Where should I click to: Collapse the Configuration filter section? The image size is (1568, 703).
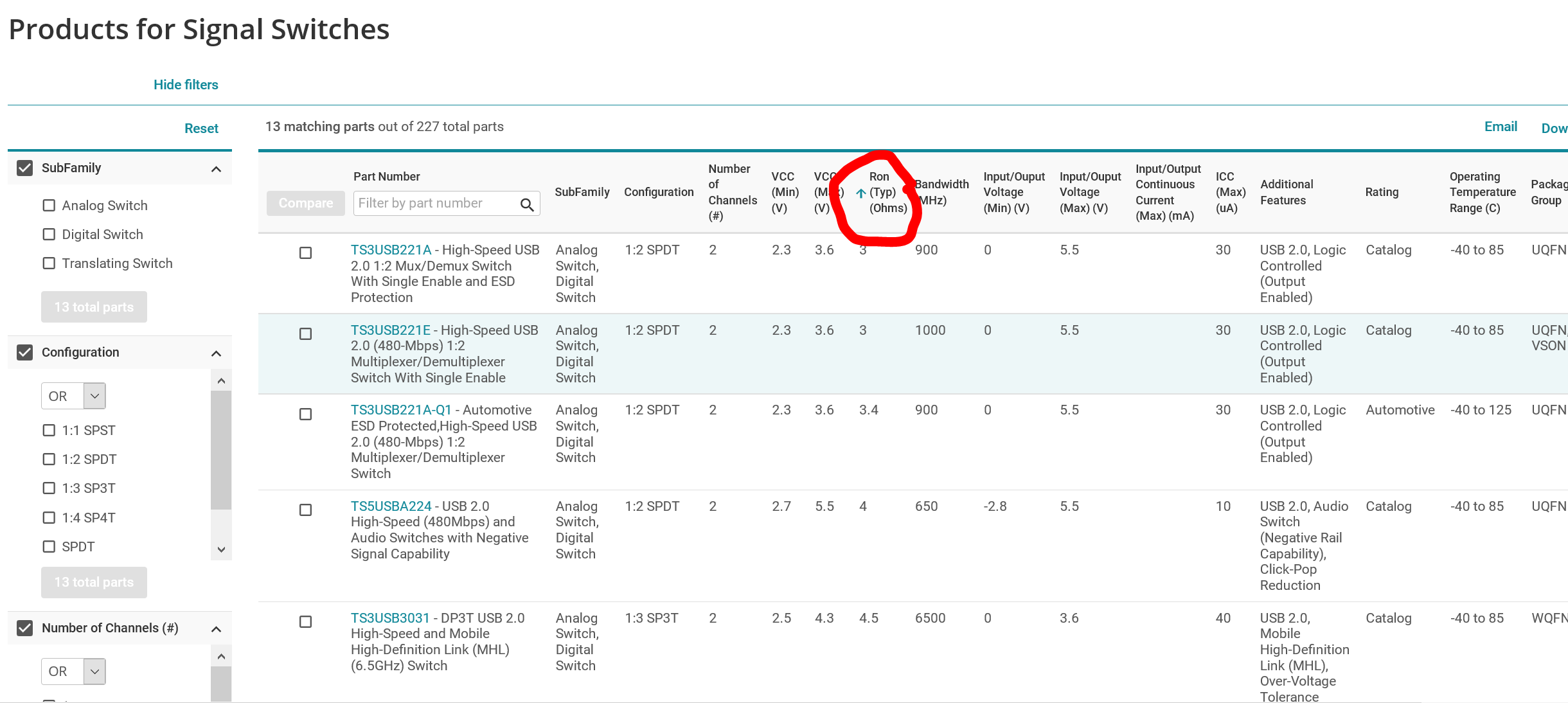point(217,353)
